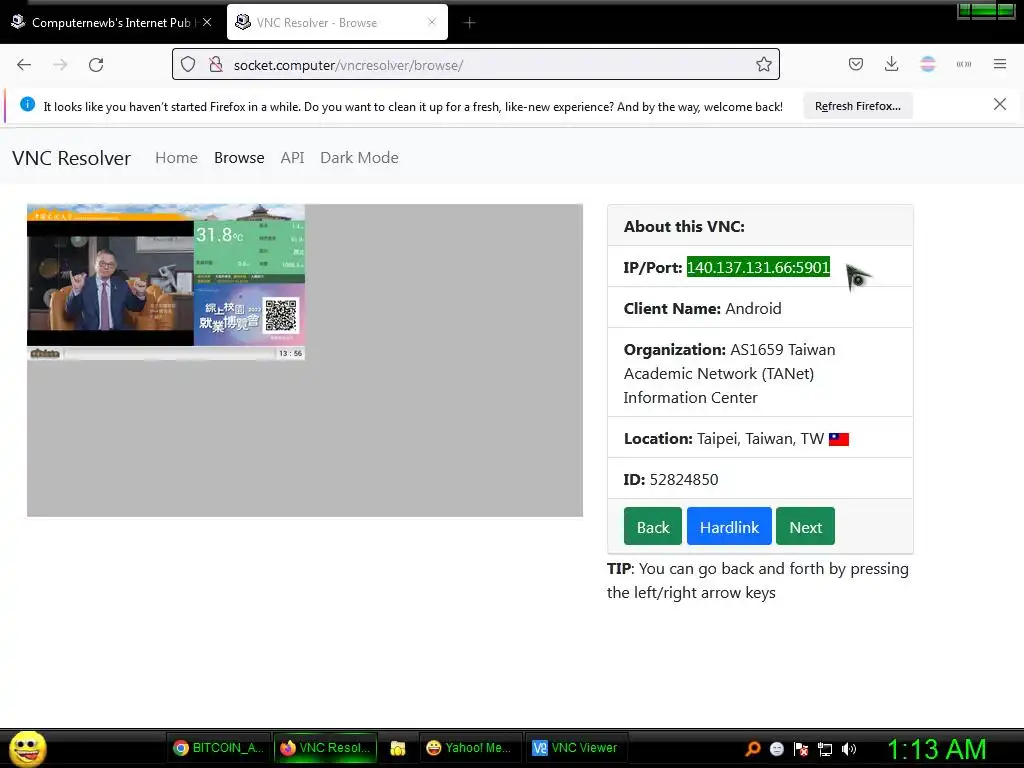The height and width of the screenshot is (768, 1024).
Task: Click the Client Name: Android text
Action: point(702,308)
